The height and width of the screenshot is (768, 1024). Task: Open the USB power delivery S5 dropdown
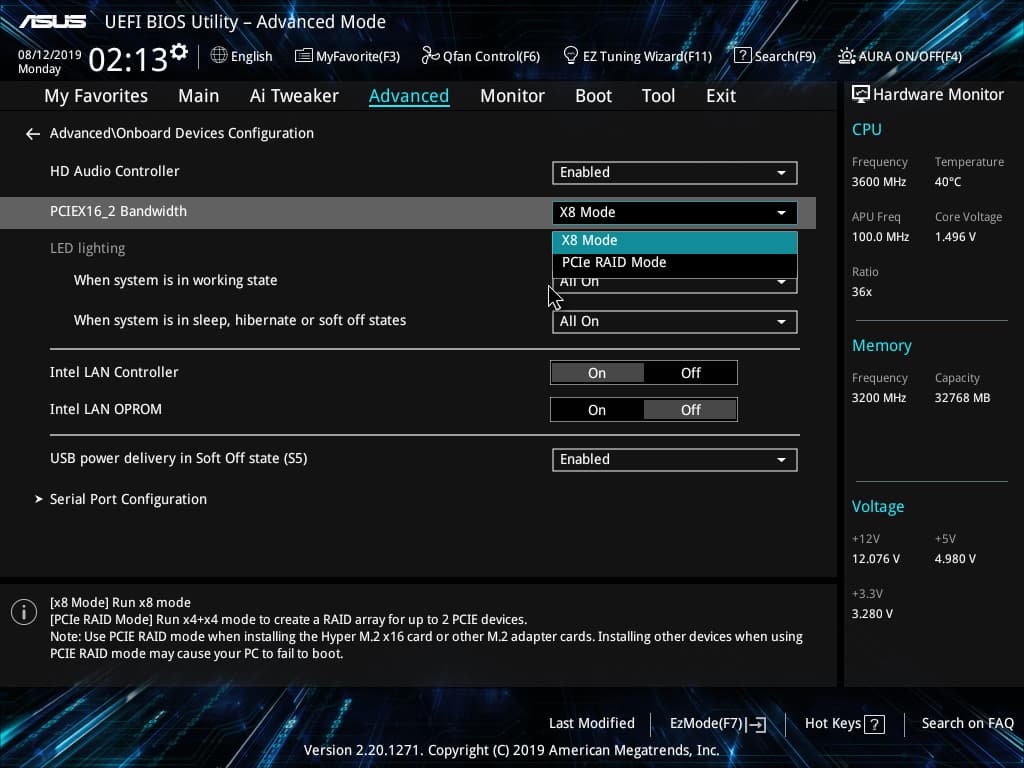[x=675, y=460]
